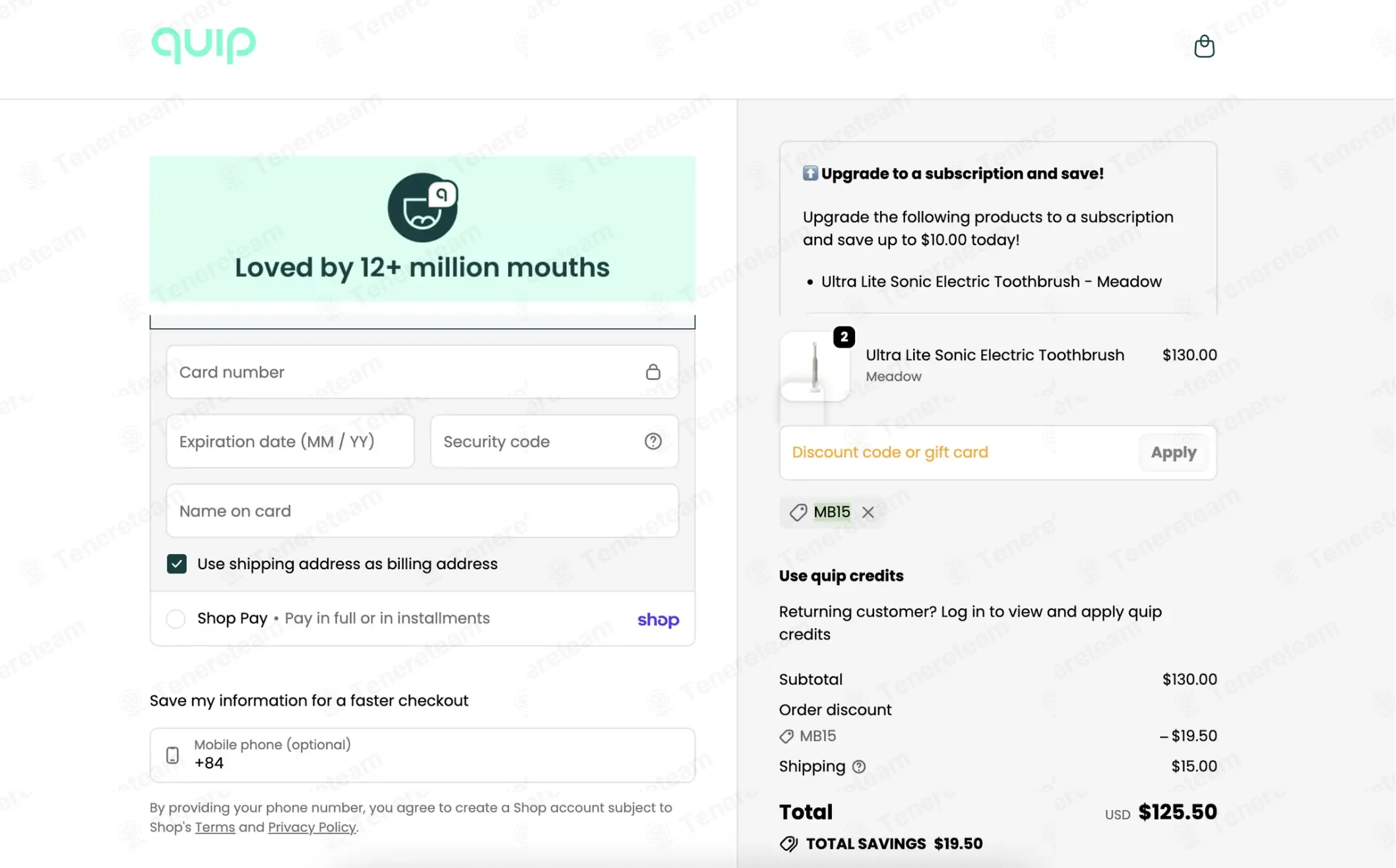The height and width of the screenshot is (868, 1396).
Task: Focus the Security code field
Action: (554, 441)
